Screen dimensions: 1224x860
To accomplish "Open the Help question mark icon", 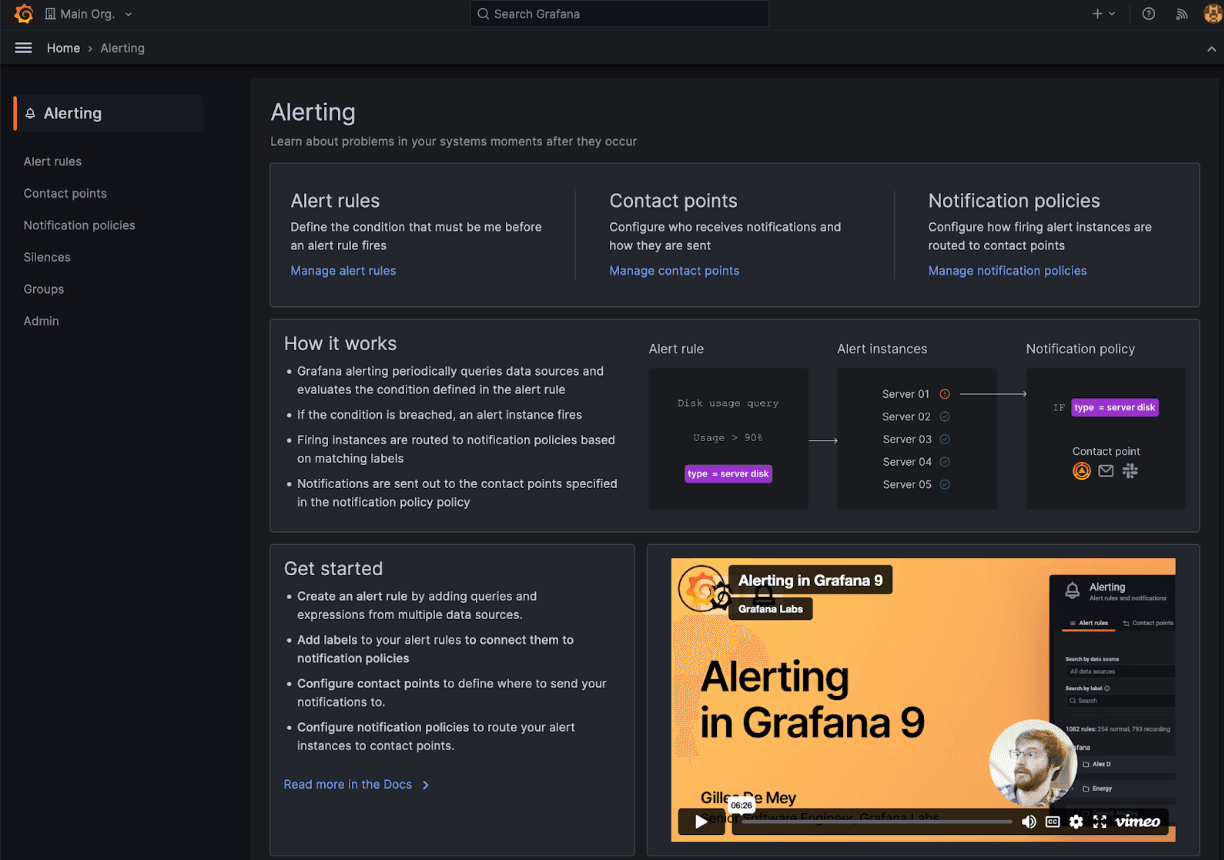I will (1148, 13).
